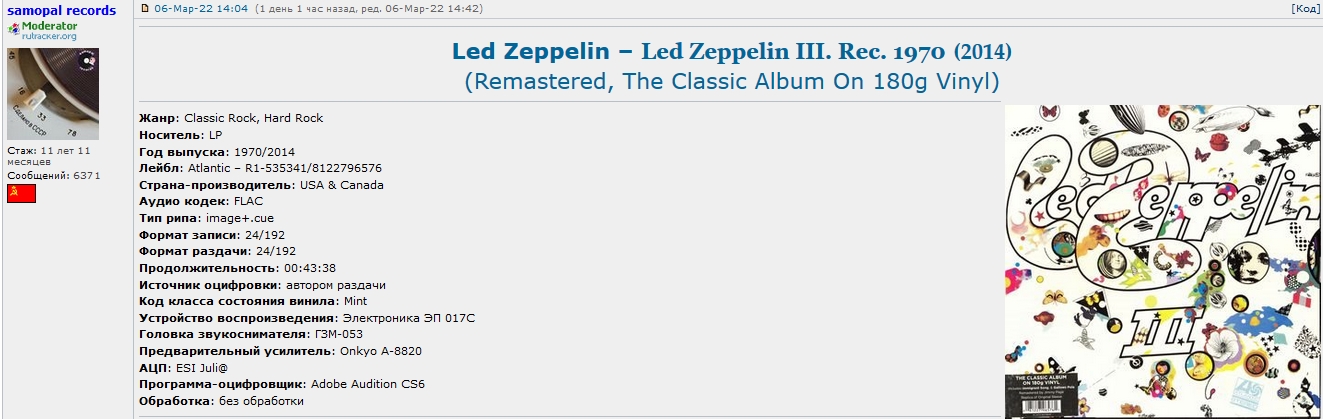
Task: Open the samopal records turntable avatar
Action: point(53,93)
